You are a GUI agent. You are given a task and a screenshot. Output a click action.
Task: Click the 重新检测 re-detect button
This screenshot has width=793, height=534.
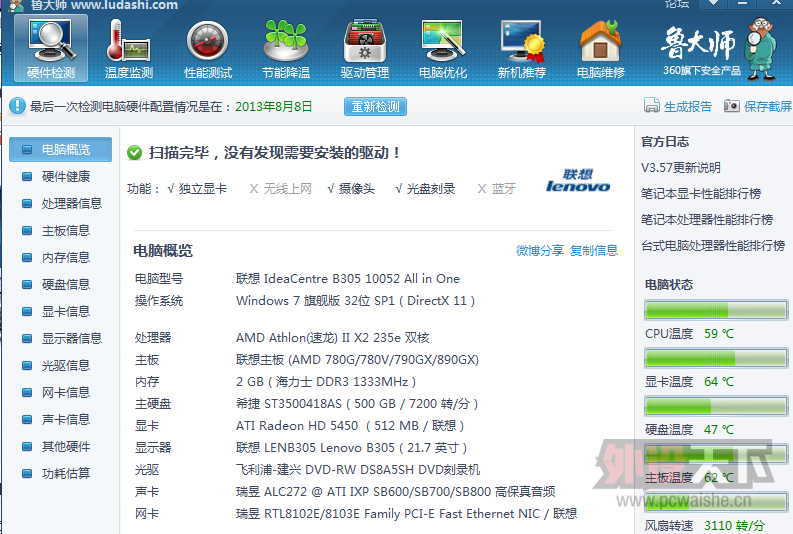(375, 107)
